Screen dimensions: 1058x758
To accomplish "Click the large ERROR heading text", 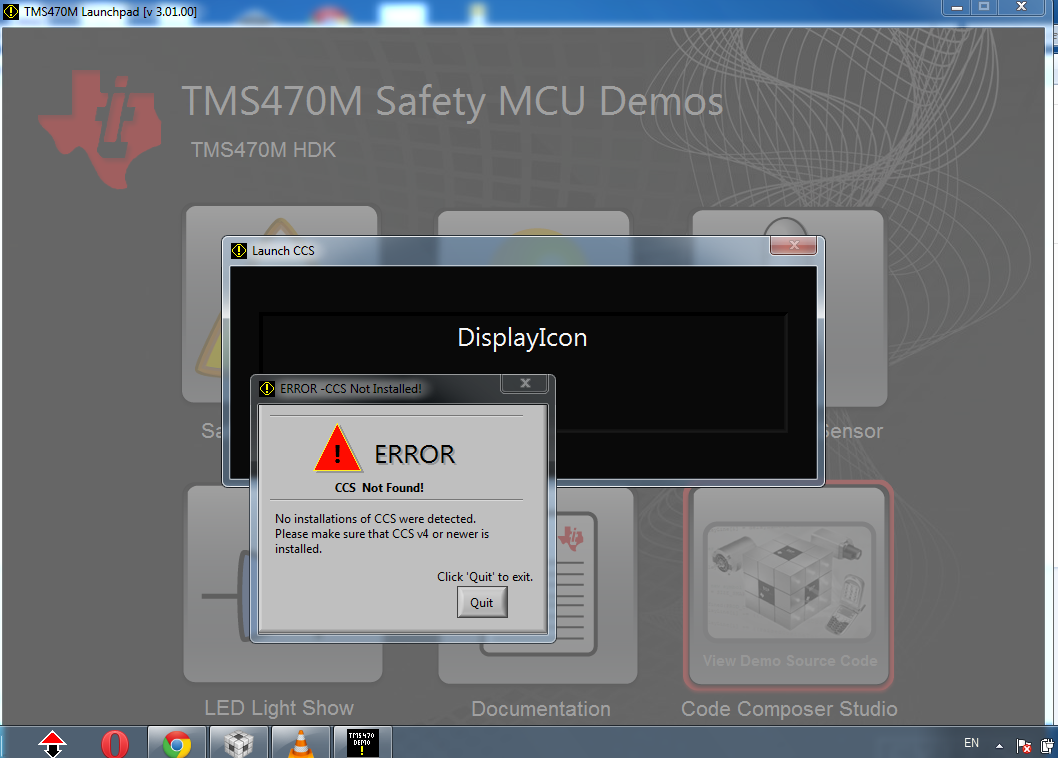I will tap(415, 454).
